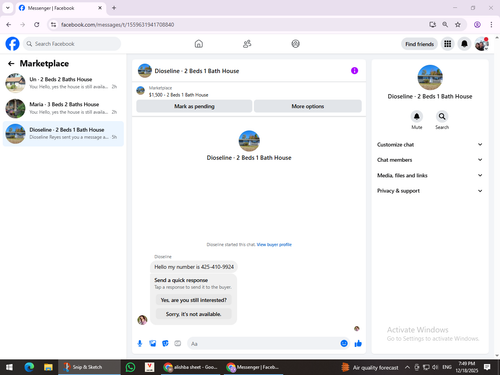This screenshot has height=375, width=500.
Task: Mute the Dioseline chat
Action: pos(417,116)
